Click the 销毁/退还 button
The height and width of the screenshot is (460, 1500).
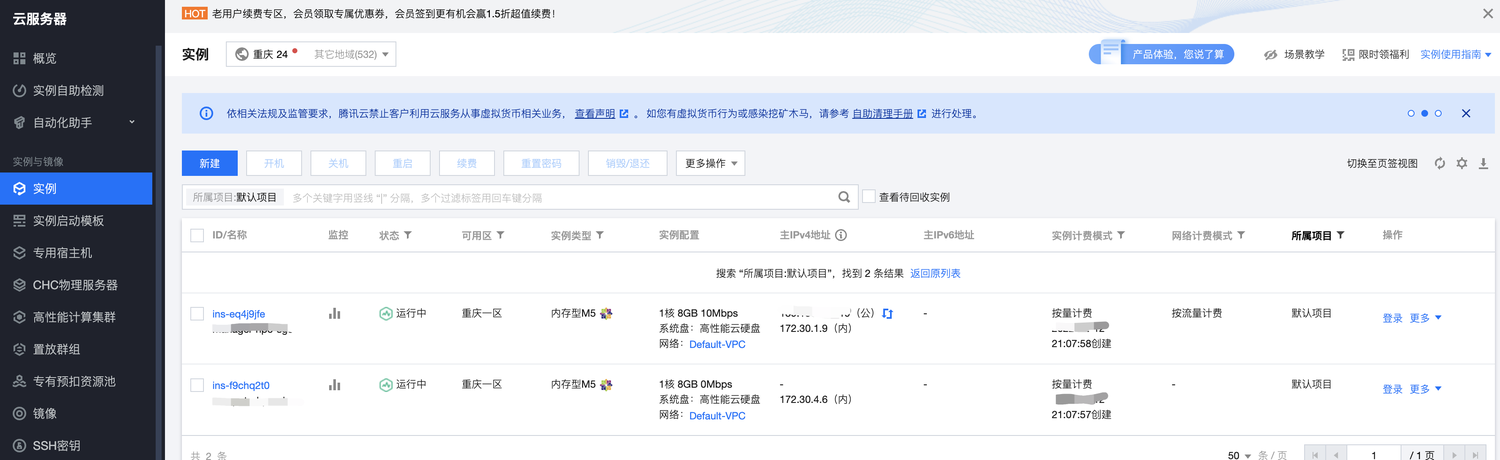tap(627, 163)
